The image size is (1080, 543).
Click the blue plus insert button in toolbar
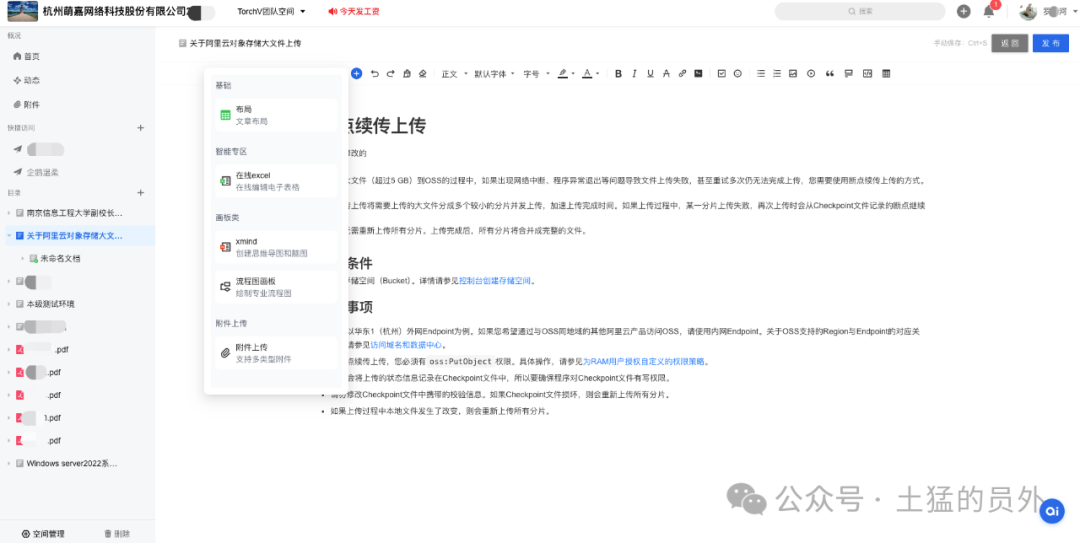(356, 73)
